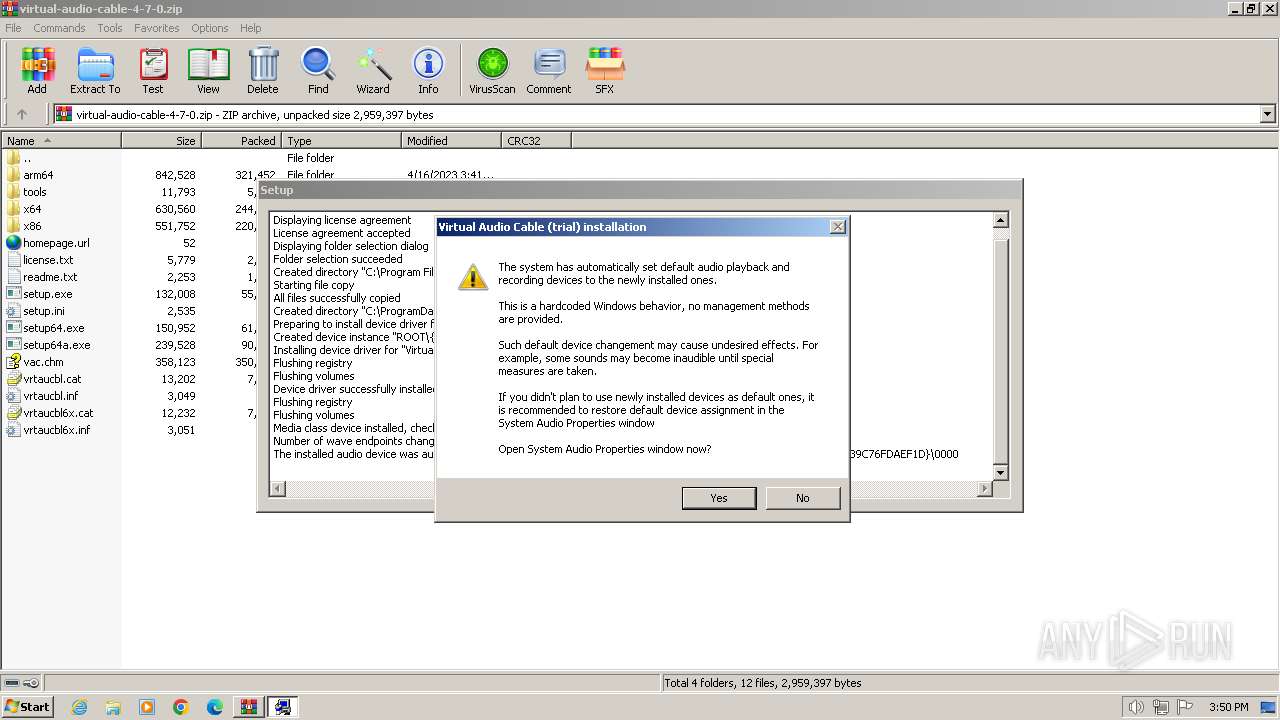Select vrtaucbl6x.cat file
The width and height of the screenshot is (1280, 720).
[58, 413]
